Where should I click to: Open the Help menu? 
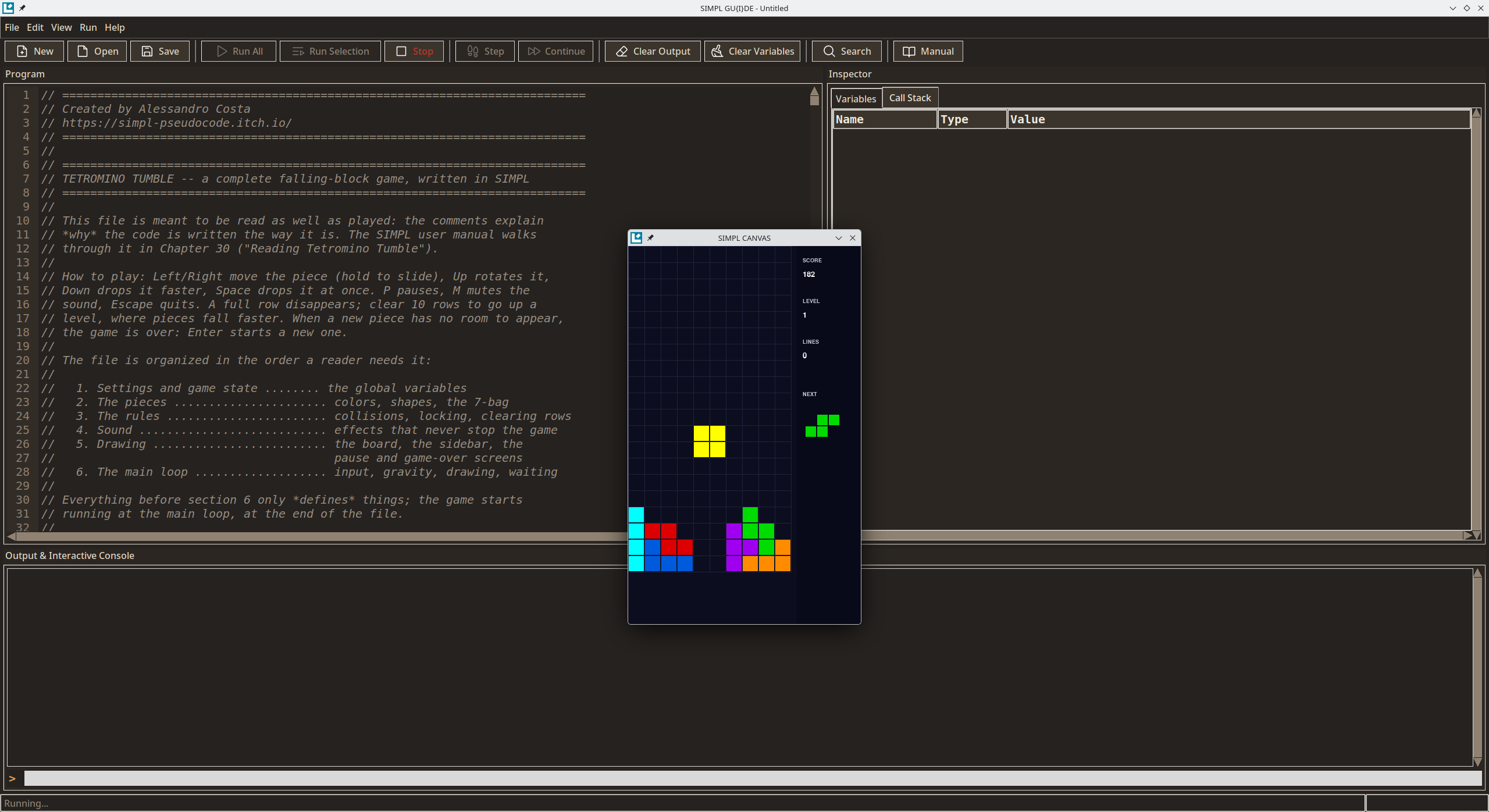click(115, 27)
